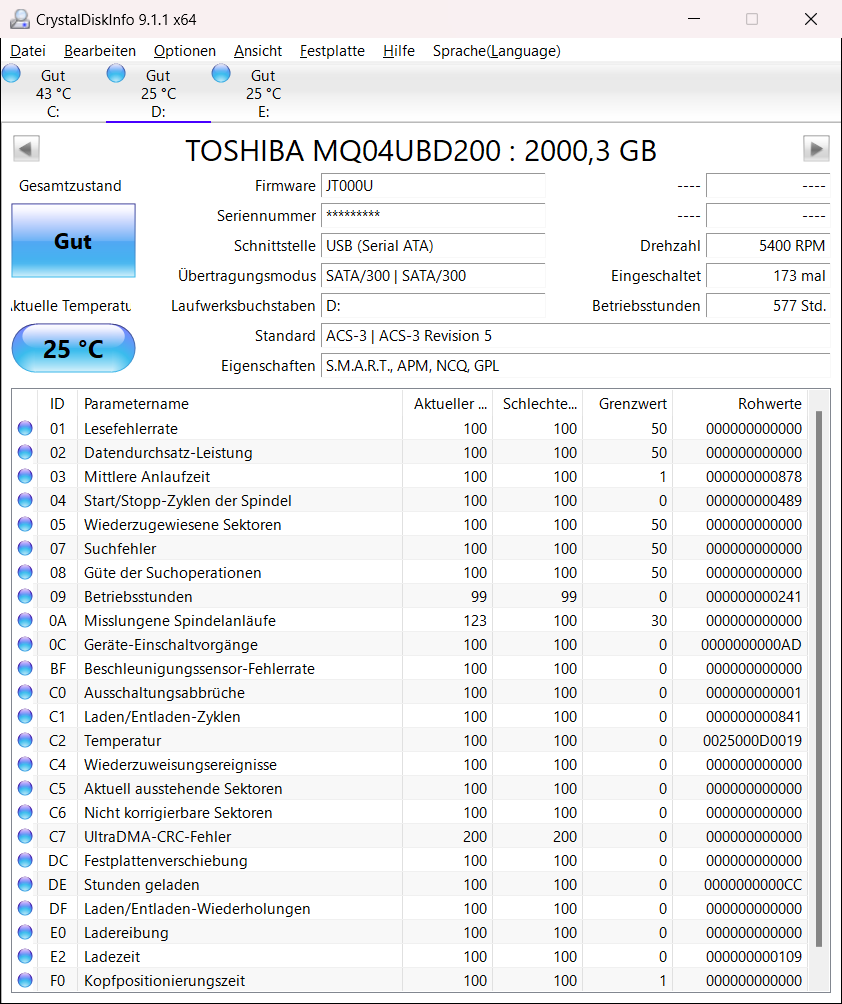Screen dimensions: 842x1004
Task: Select the Start/Stopp-Zyklen der Spindel row
Action: point(410,501)
